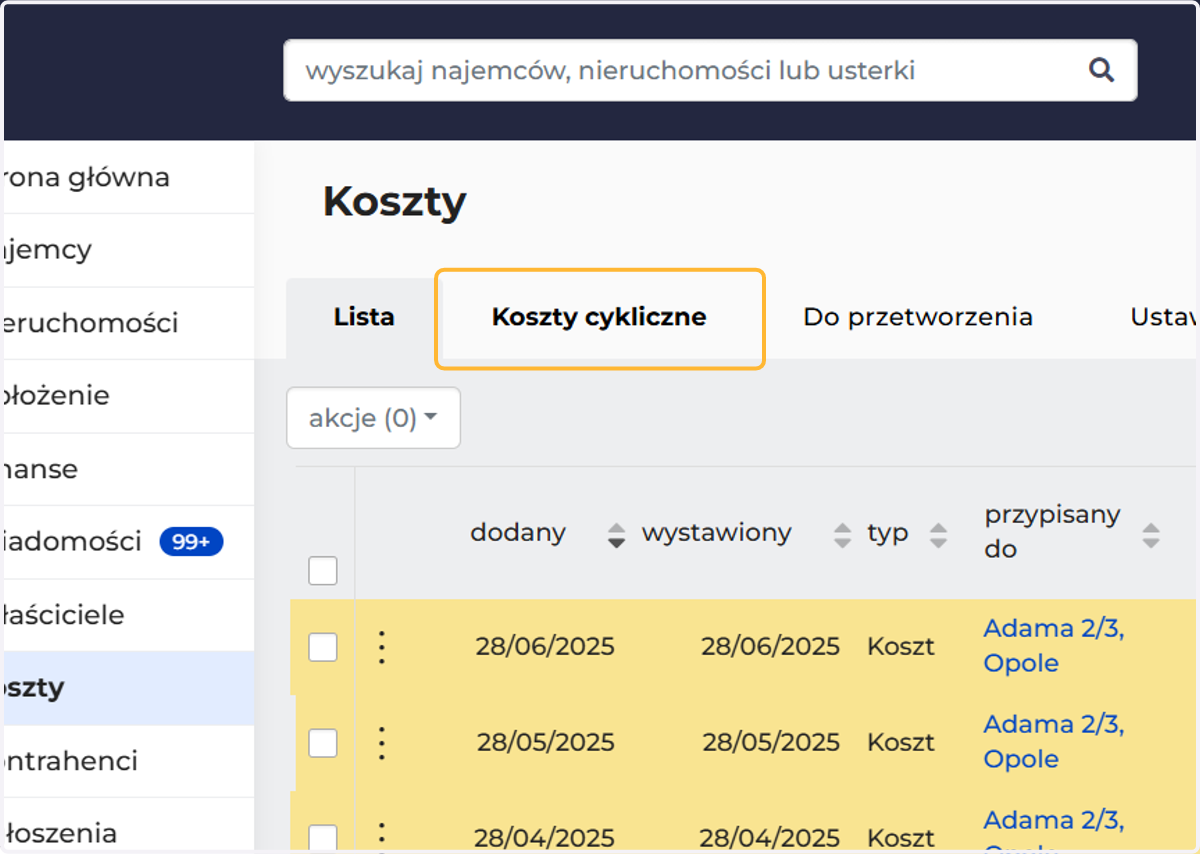This screenshot has height=854, width=1200.
Task: Open Wiadomości in the sidebar
Action: pyautogui.click(x=129, y=541)
